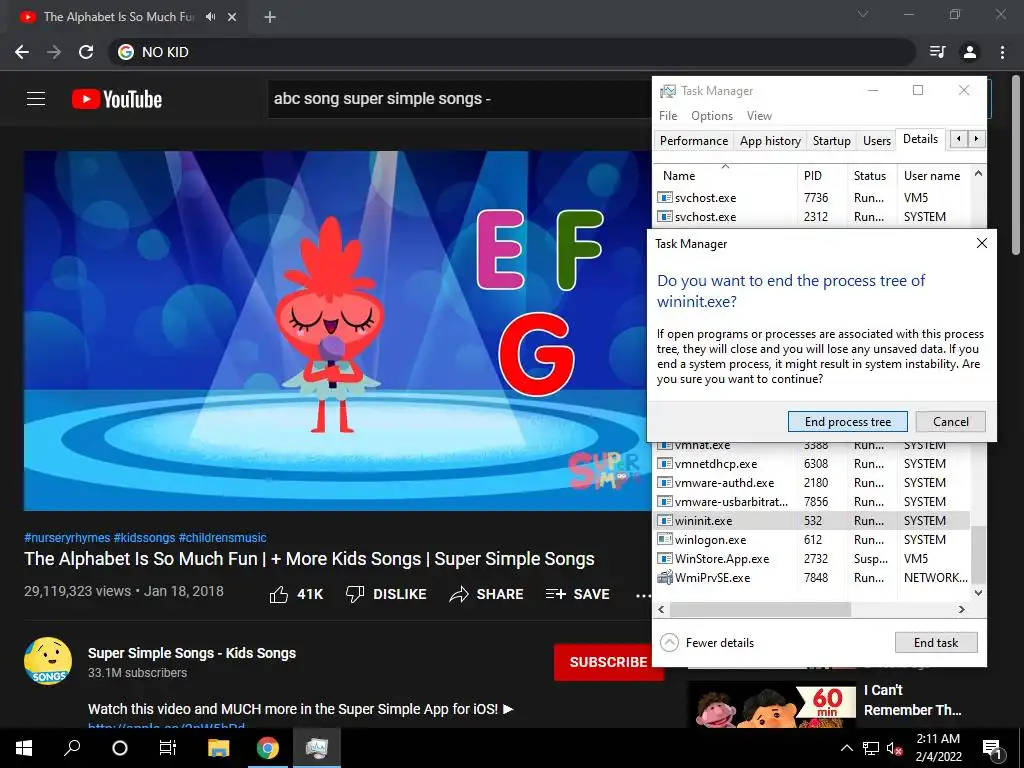Screen dimensions: 1024x768
Task: Select WinStore.App.exe process row
Action: pos(813,559)
